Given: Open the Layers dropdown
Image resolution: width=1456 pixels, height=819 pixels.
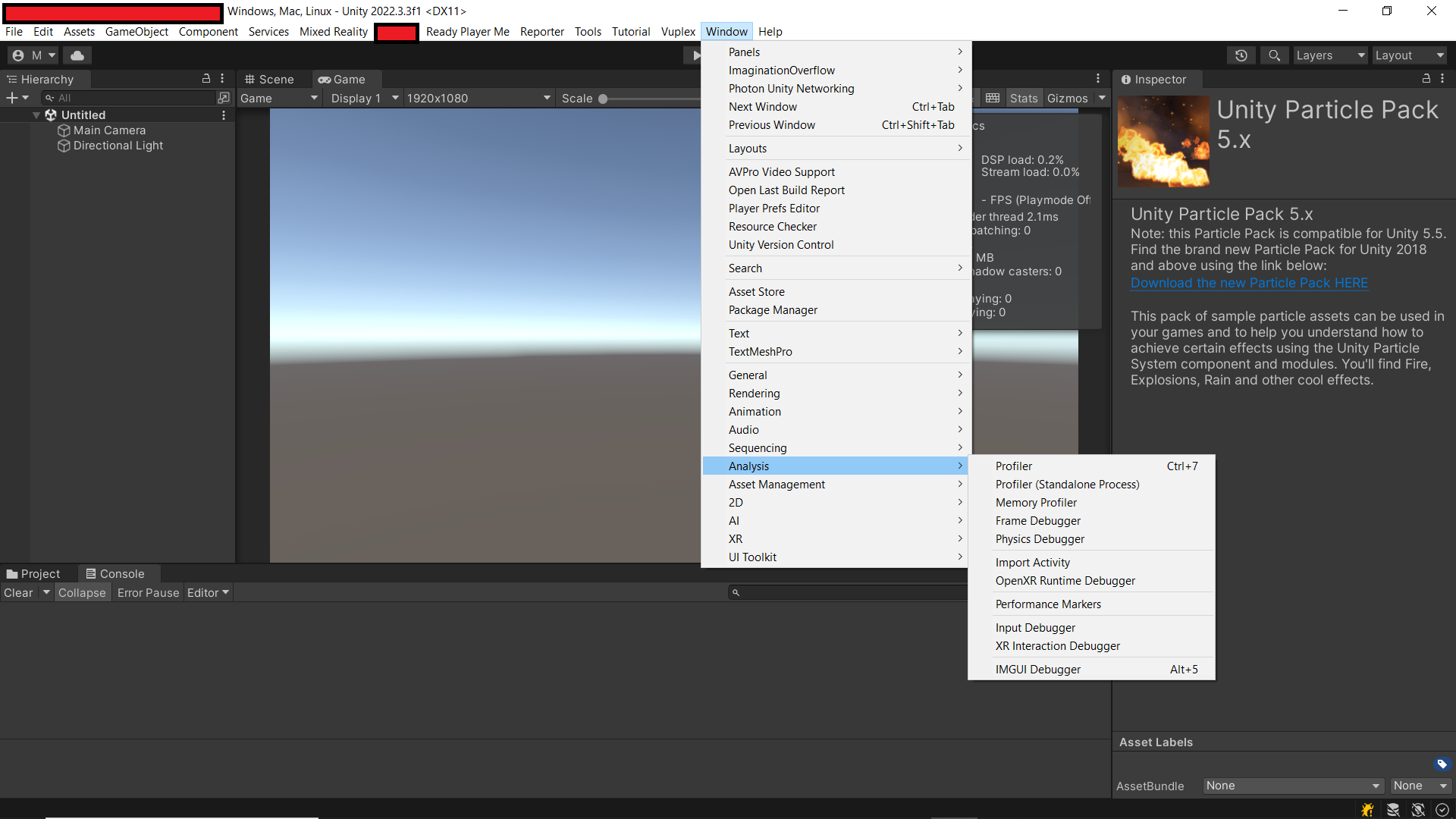Looking at the screenshot, I should 1330,55.
